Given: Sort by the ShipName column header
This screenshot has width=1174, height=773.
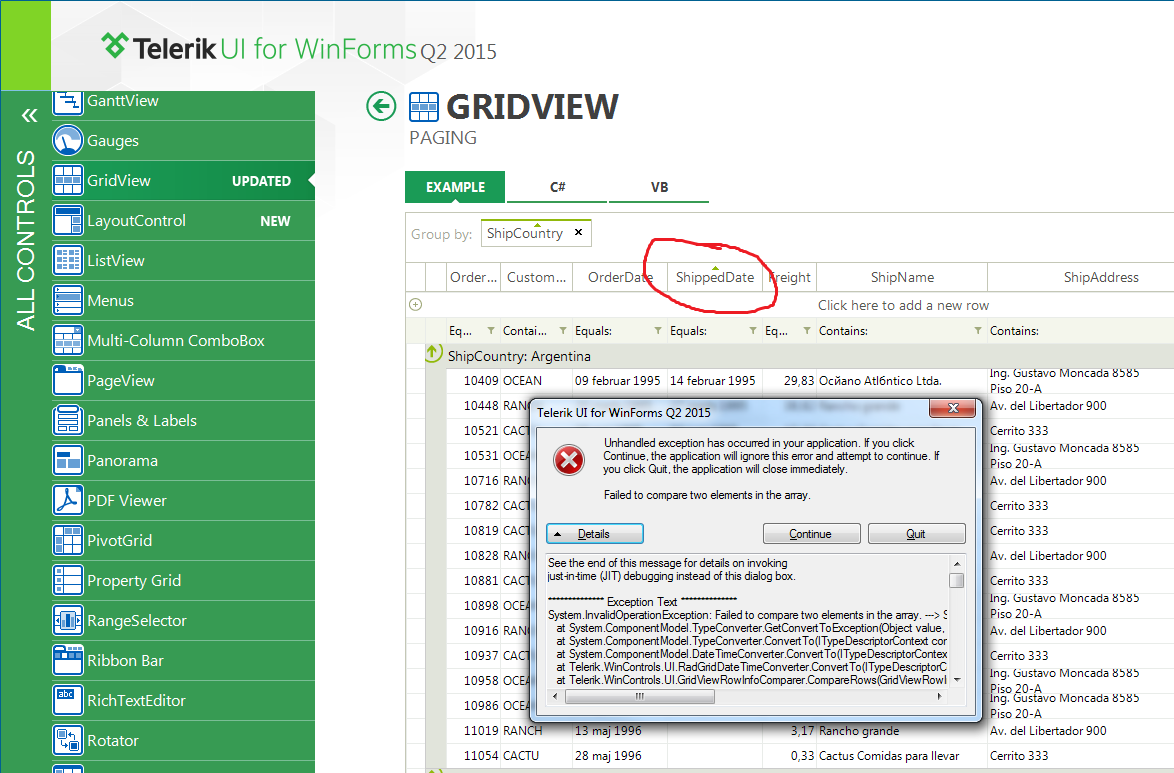Looking at the screenshot, I should 902,277.
